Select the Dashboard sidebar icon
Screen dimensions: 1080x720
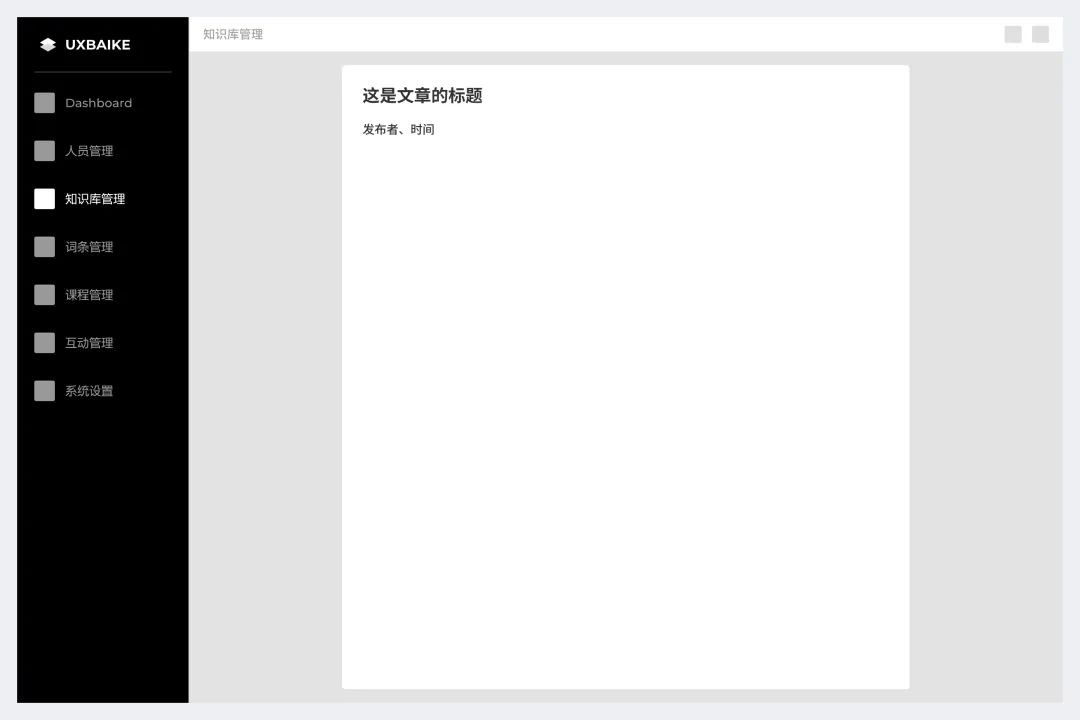44,102
